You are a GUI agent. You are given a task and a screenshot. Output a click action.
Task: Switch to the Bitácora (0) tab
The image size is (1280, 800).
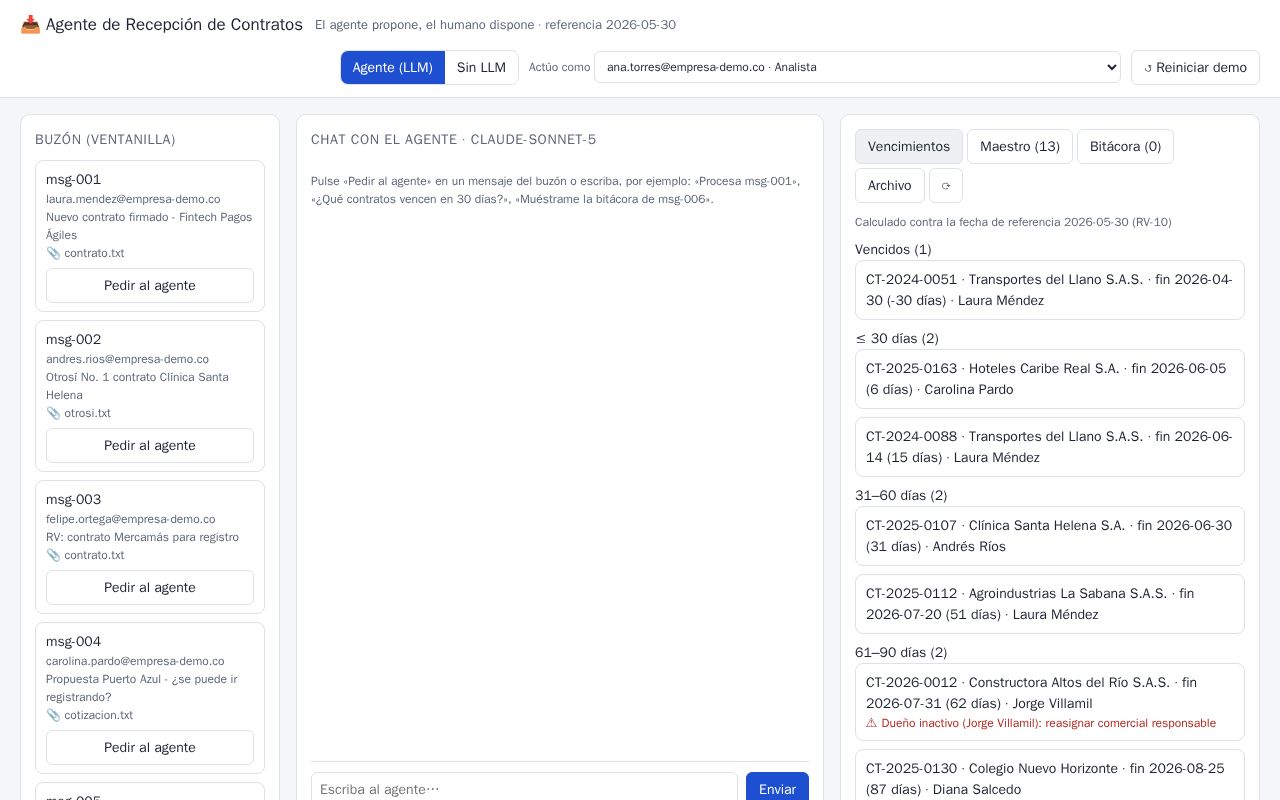[1125, 147]
